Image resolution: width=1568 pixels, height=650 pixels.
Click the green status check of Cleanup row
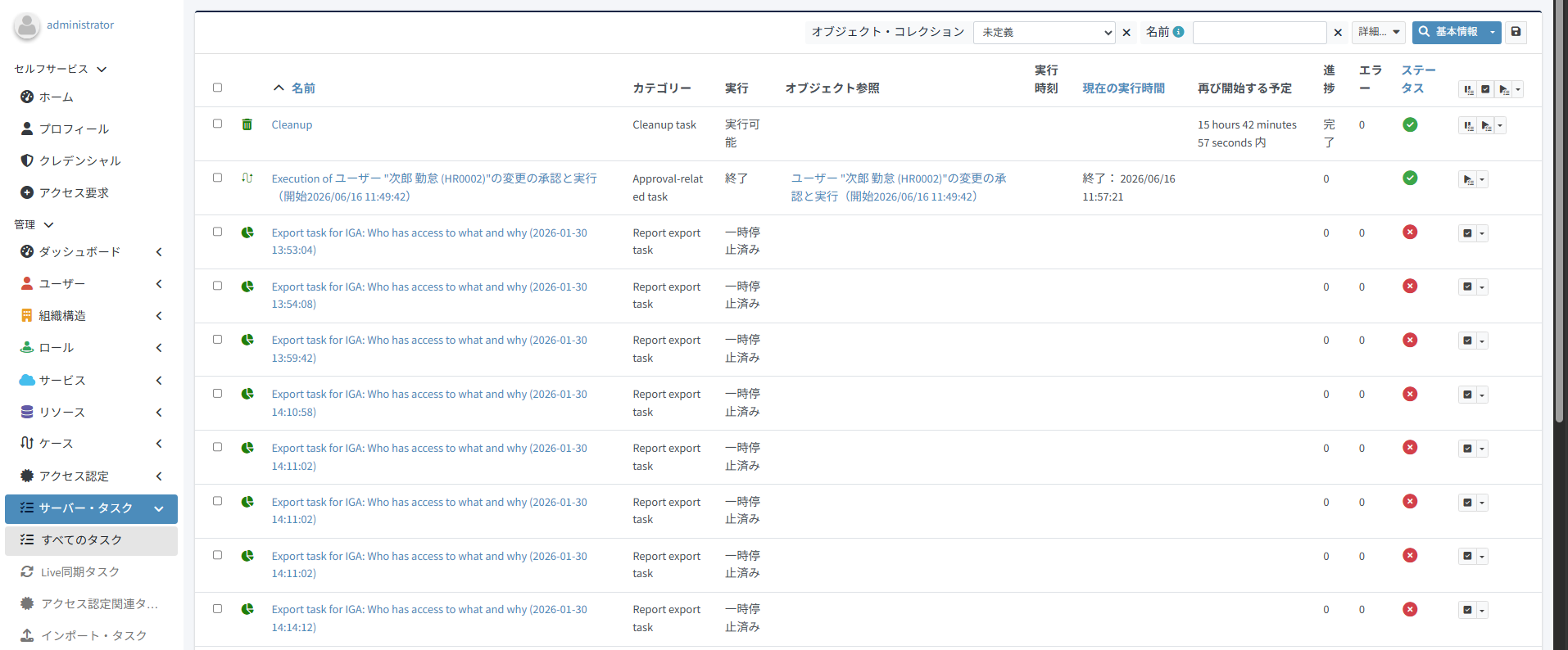[1410, 124]
